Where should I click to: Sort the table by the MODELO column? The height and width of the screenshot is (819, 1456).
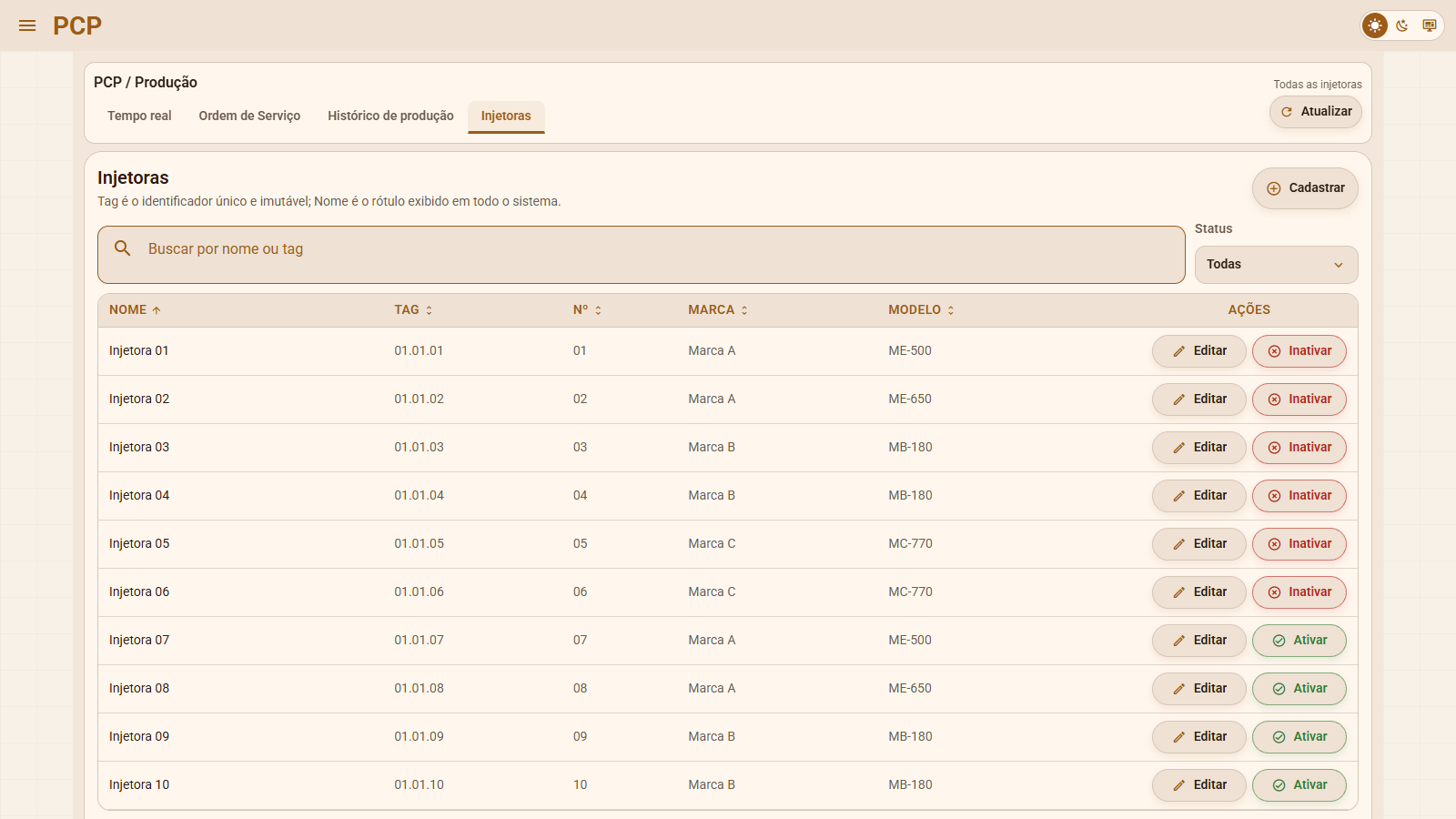tap(922, 310)
